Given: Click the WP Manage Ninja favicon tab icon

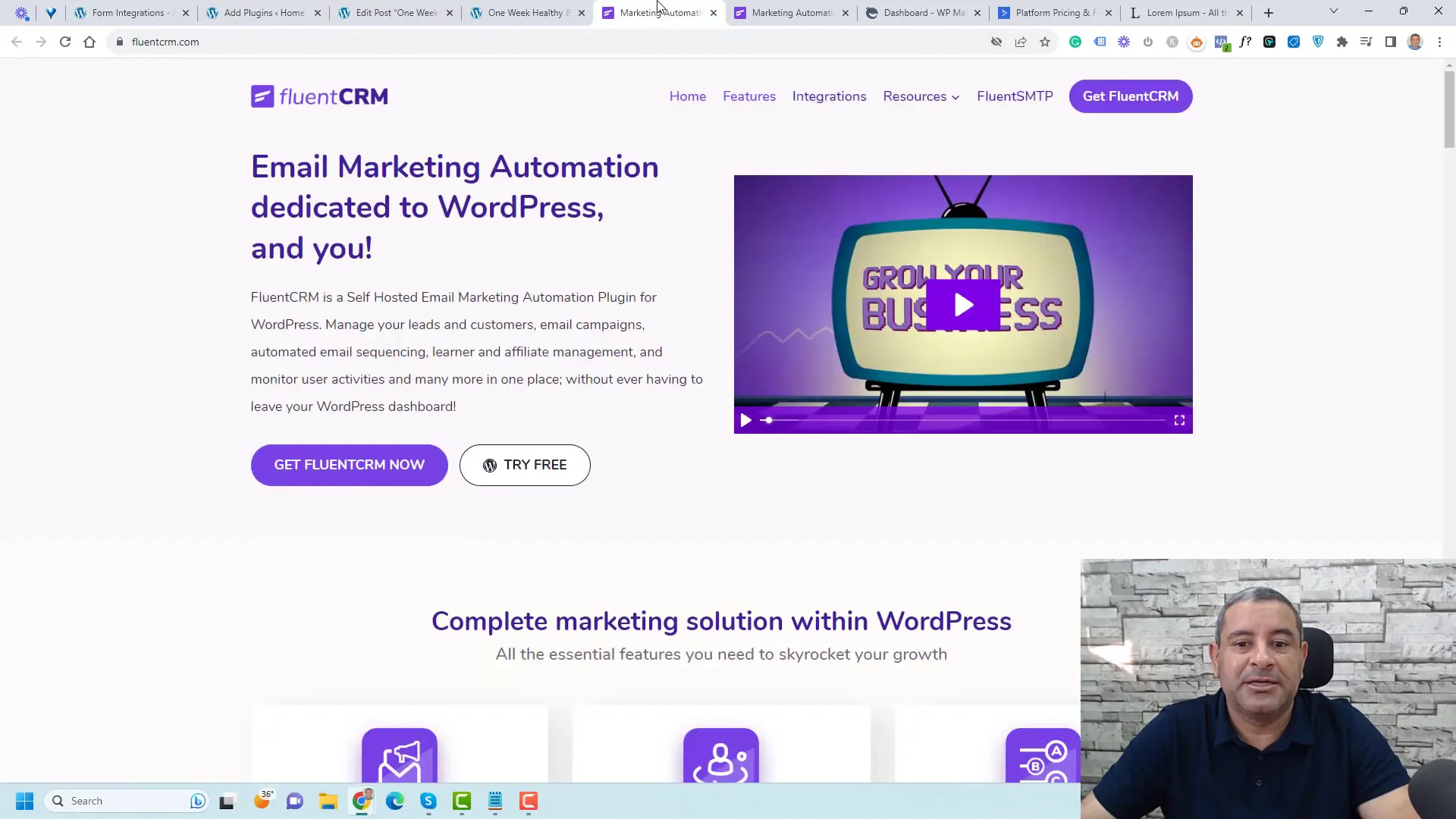Looking at the screenshot, I should (872, 12).
